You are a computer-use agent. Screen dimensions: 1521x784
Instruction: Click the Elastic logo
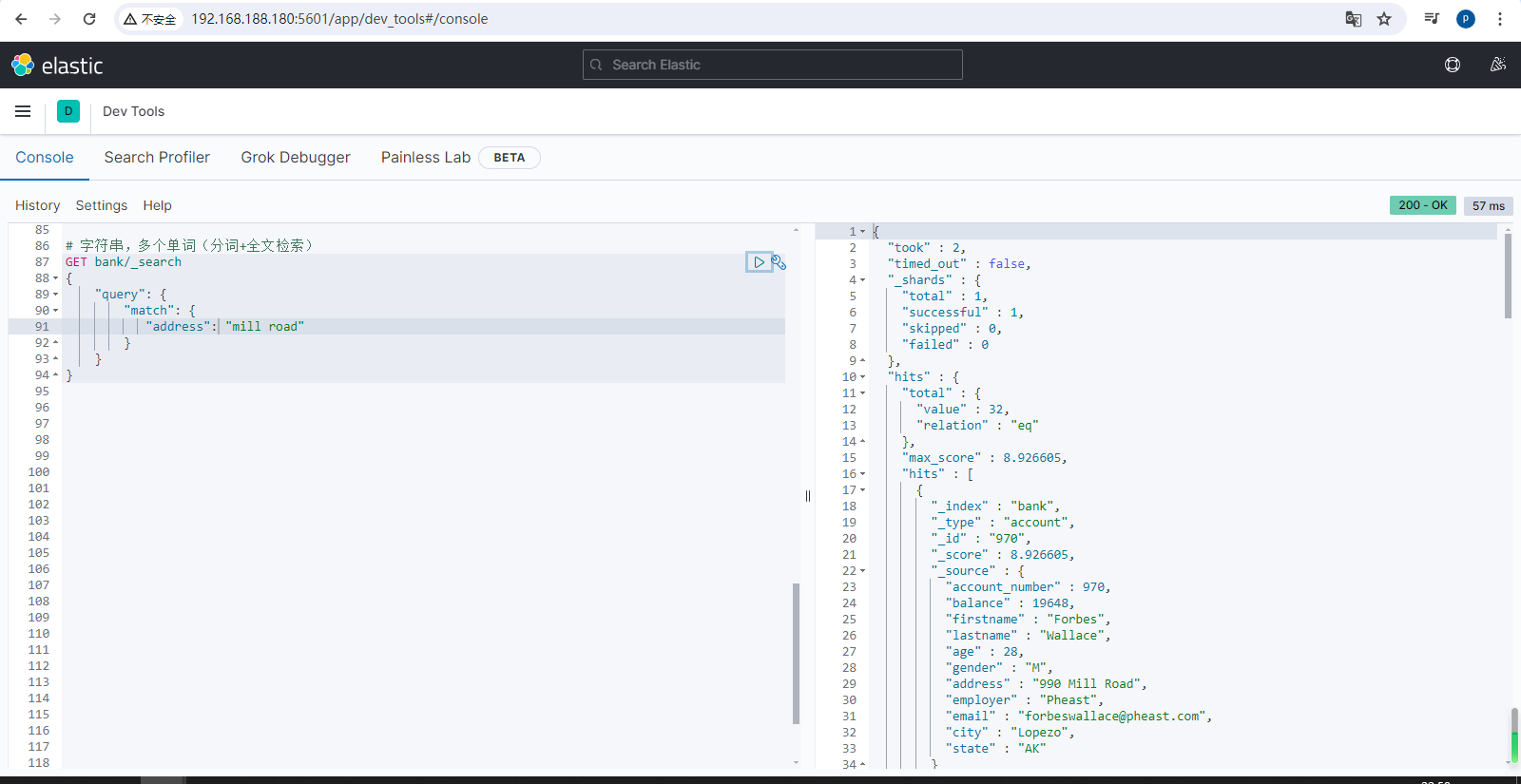57,65
